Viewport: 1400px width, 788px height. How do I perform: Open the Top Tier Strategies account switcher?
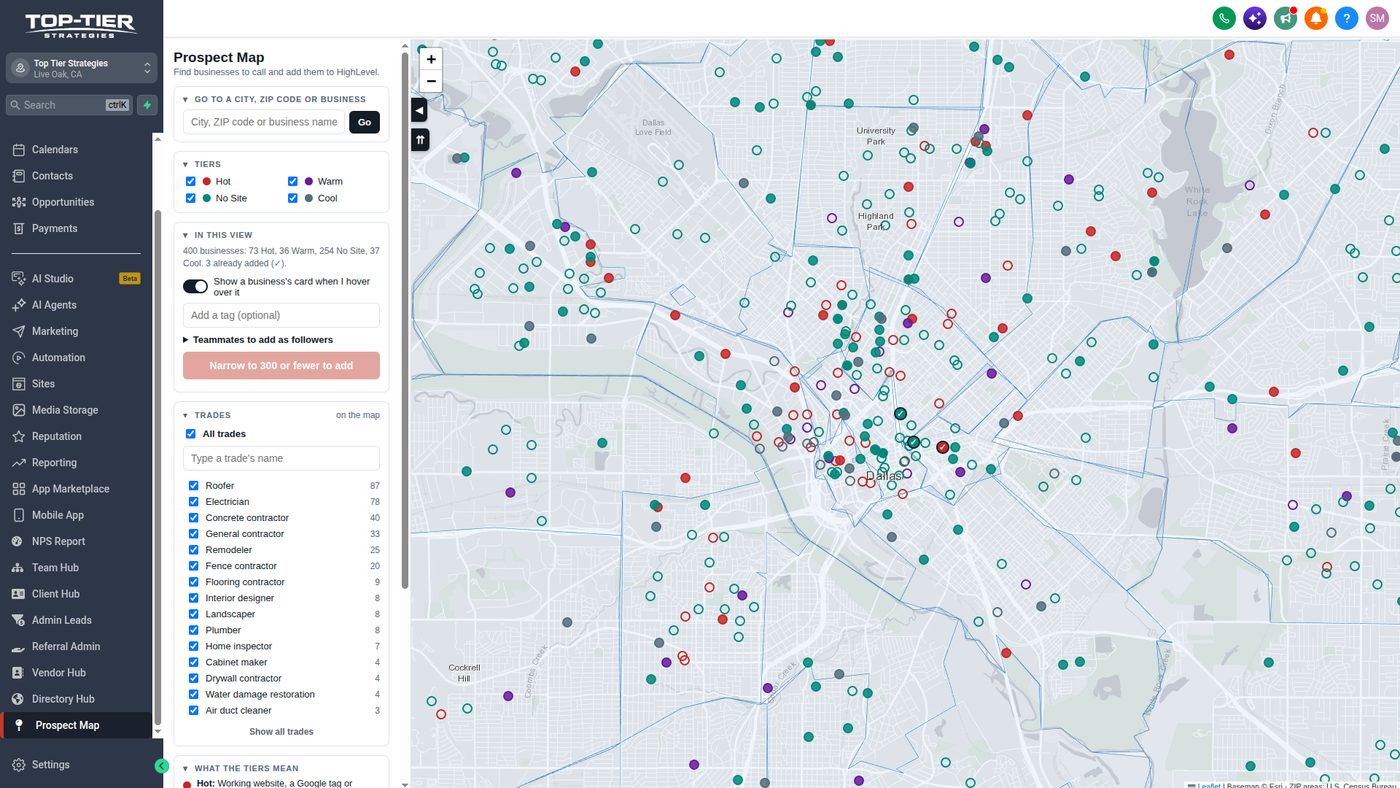(x=81, y=68)
